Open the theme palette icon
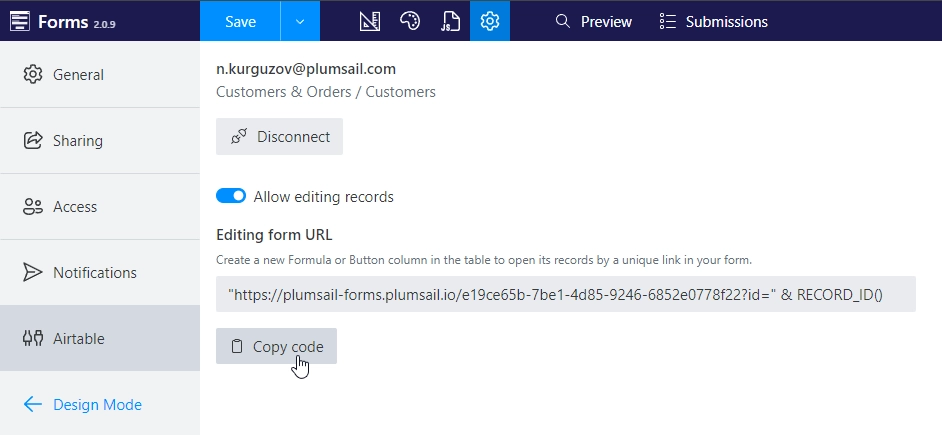The image size is (942, 435). pos(410,22)
